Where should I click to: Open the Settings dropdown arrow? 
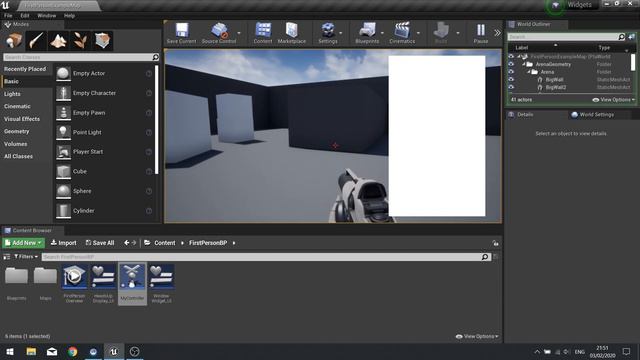pyautogui.click(x=341, y=33)
